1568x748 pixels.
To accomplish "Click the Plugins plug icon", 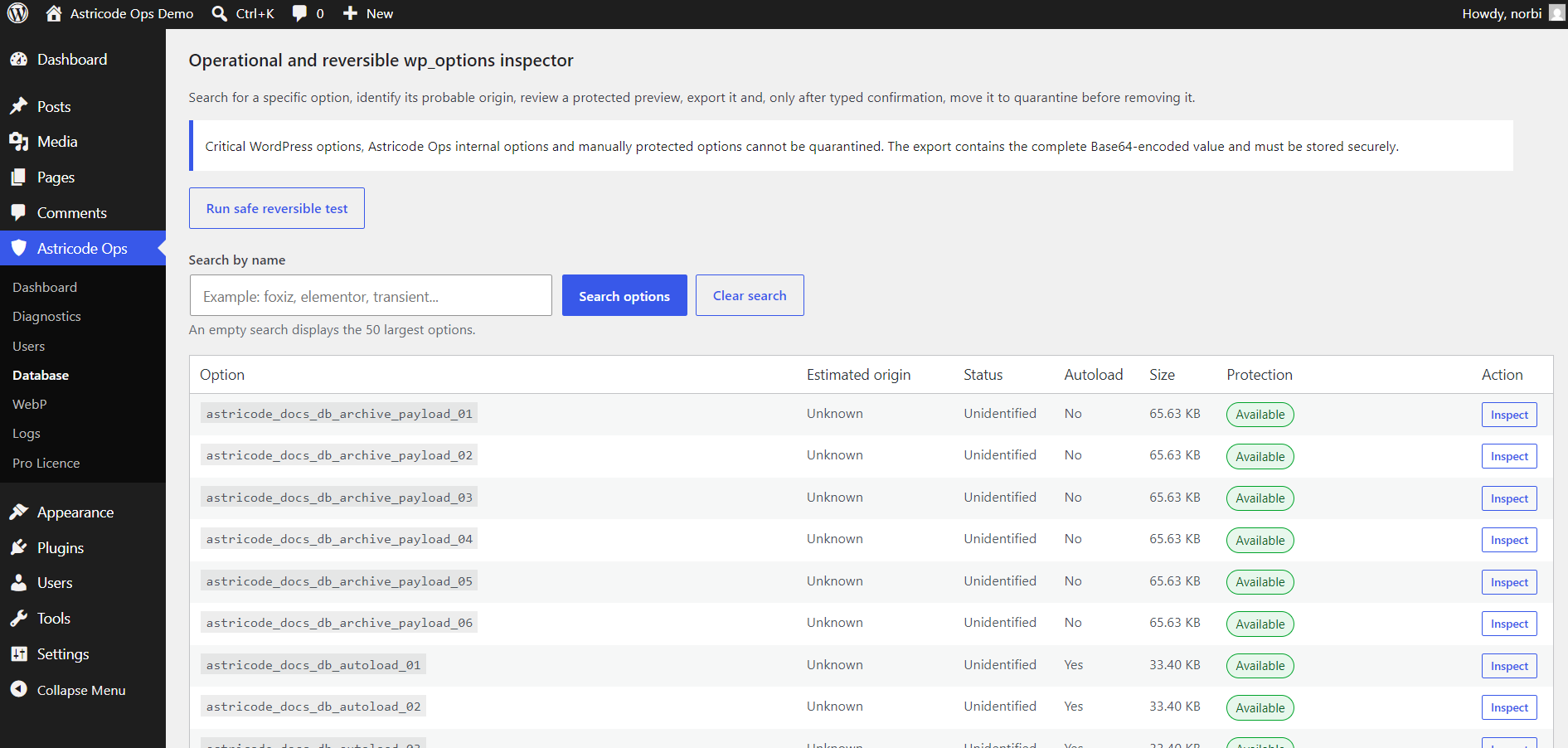I will (18, 548).
